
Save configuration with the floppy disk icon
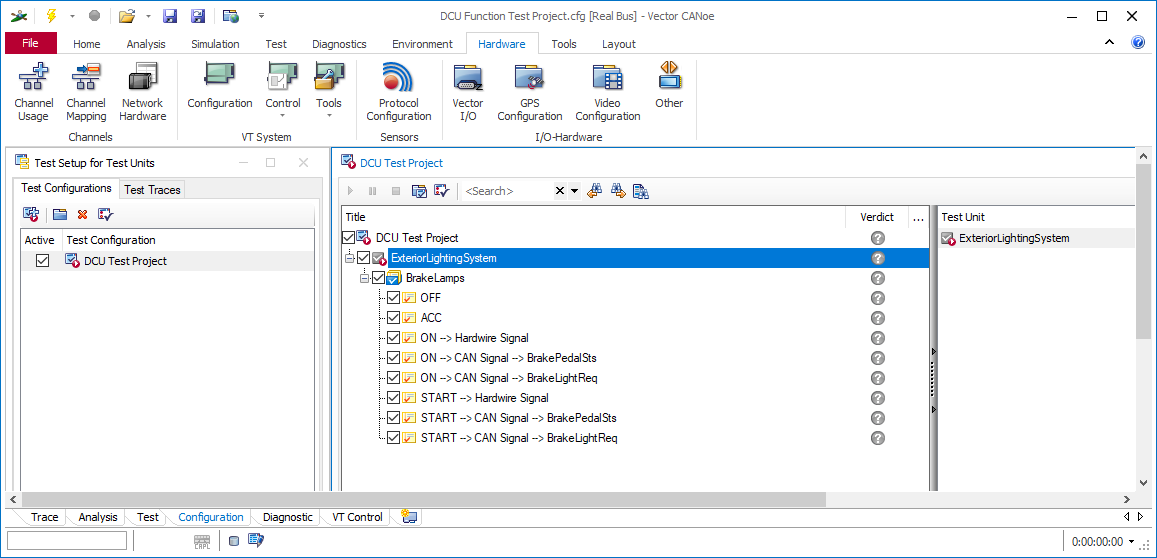click(170, 15)
